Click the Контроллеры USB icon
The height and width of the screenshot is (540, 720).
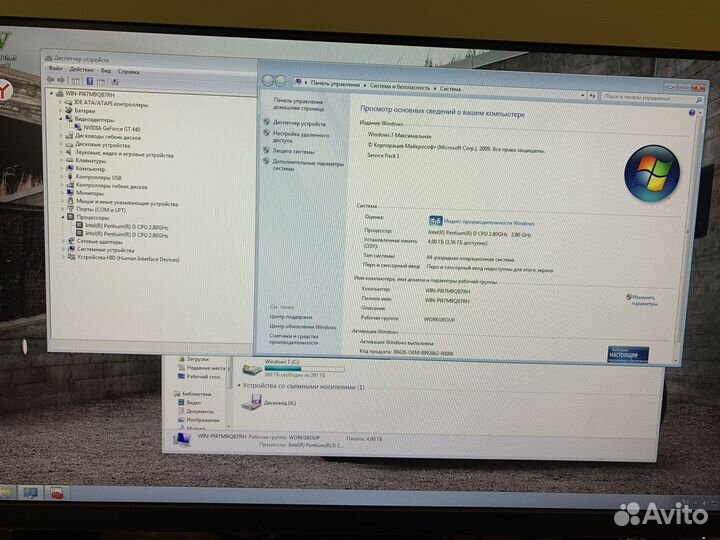coord(70,177)
